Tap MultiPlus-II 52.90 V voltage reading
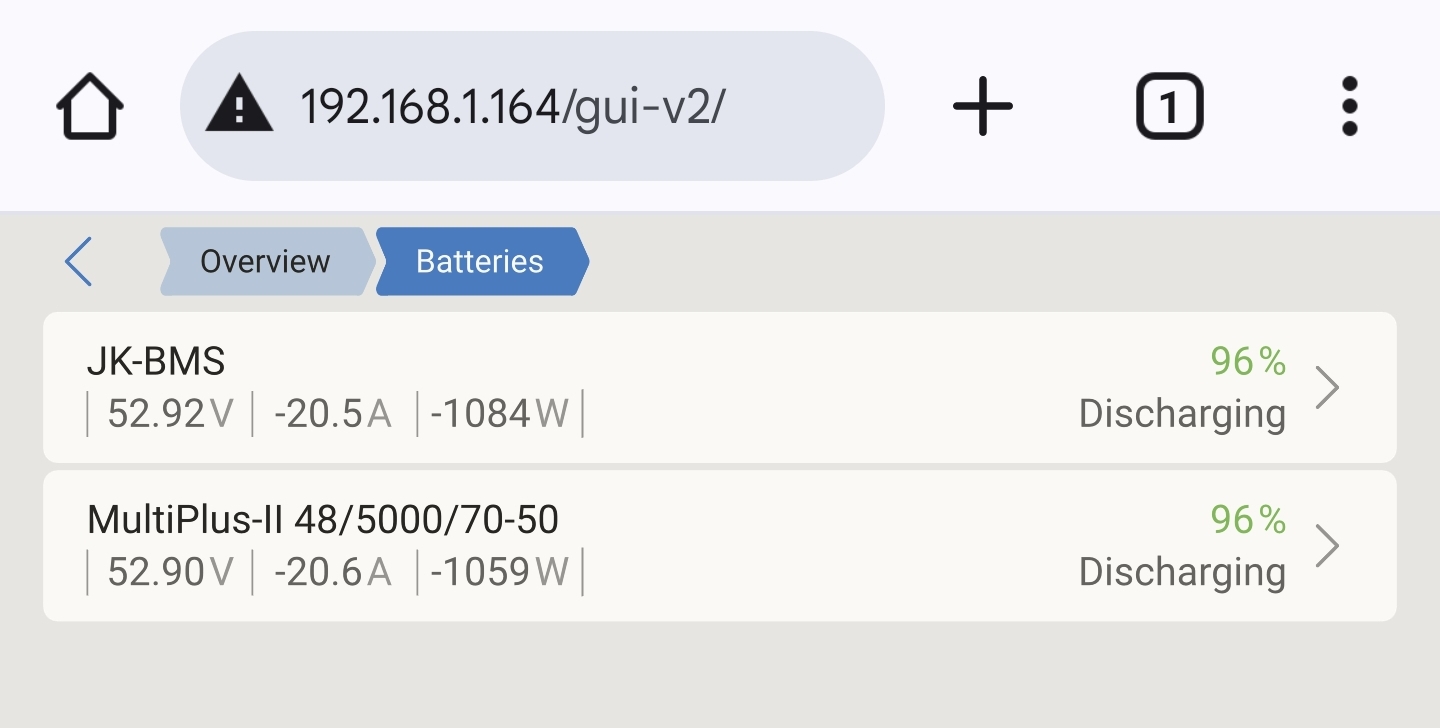Image resolution: width=1440 pixels, height=728 pixels. [170, 572]
